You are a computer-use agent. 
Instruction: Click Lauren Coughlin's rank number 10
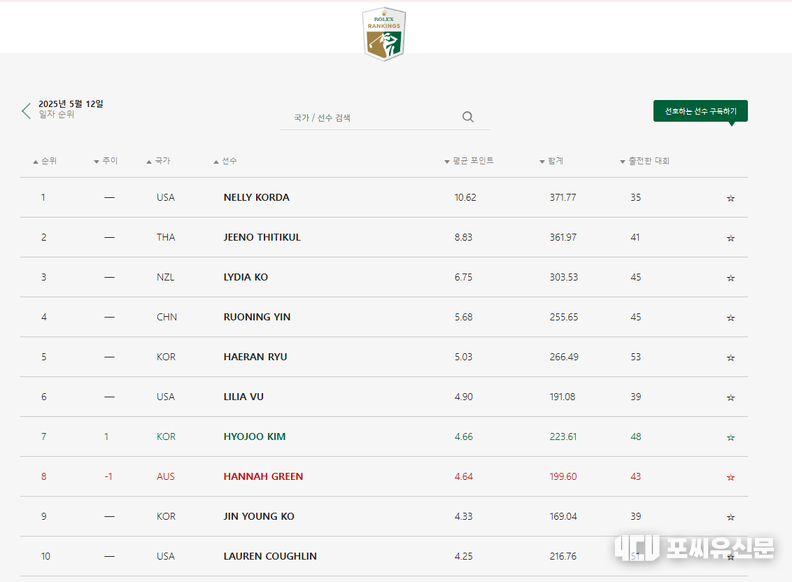45,556
